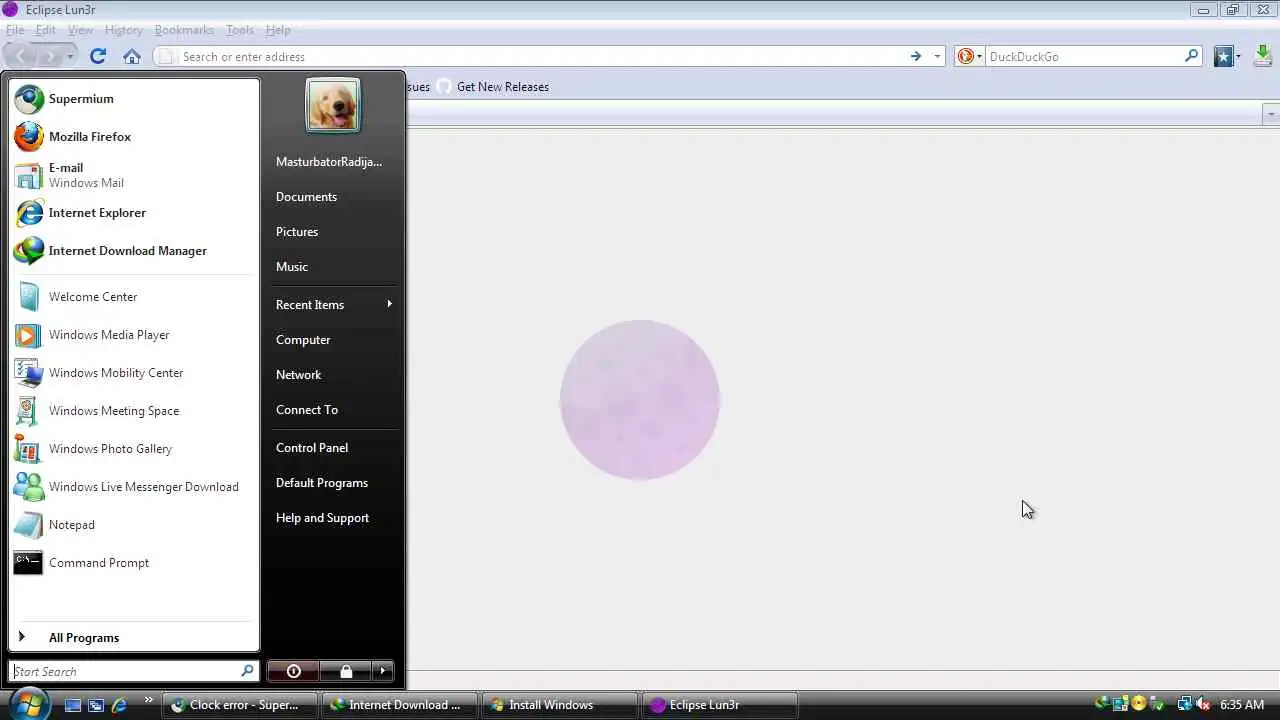Open Internet Download Manager shortcut

[x=133, y=251]
